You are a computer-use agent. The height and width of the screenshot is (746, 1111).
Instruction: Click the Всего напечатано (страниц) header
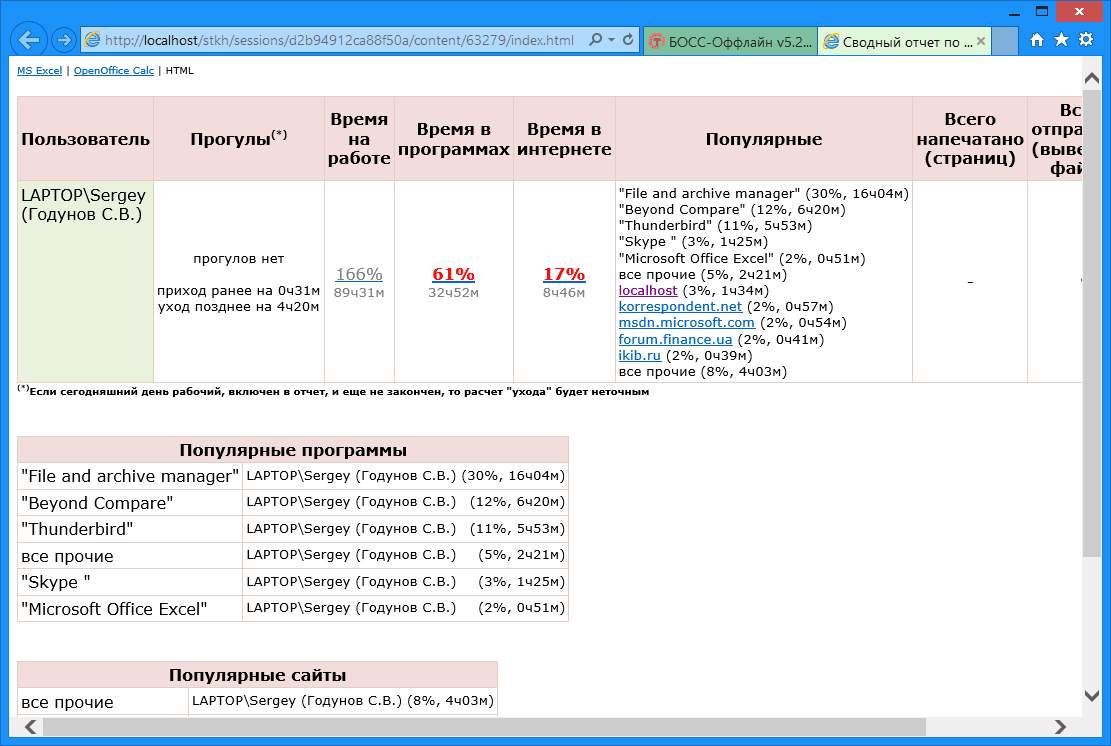(970, 139)
